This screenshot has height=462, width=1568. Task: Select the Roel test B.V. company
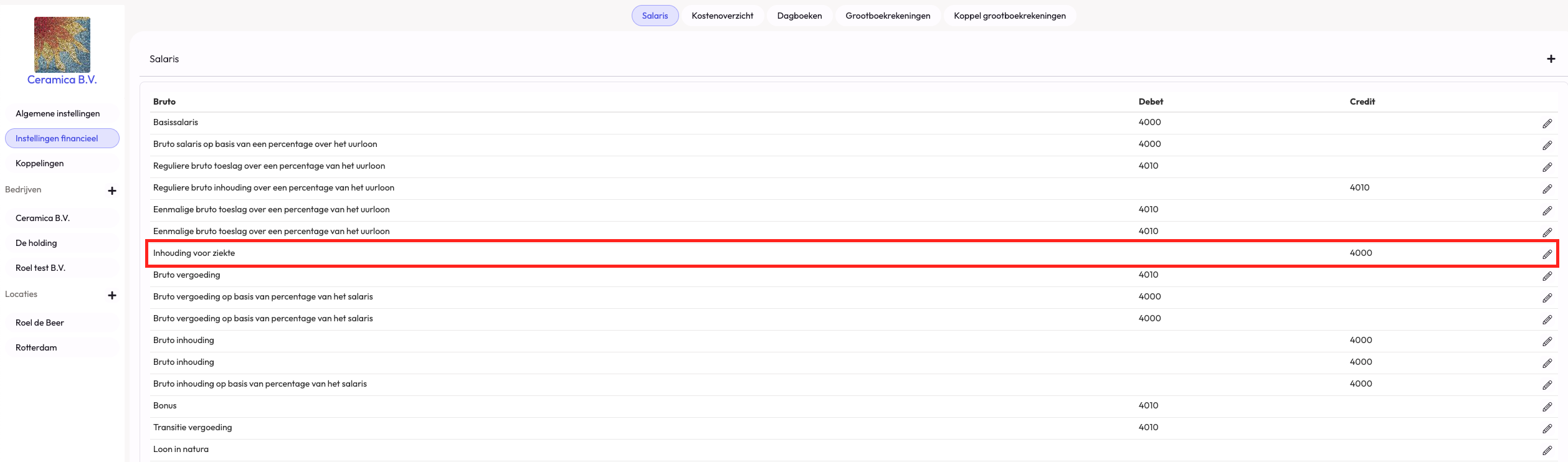(62, 268)
